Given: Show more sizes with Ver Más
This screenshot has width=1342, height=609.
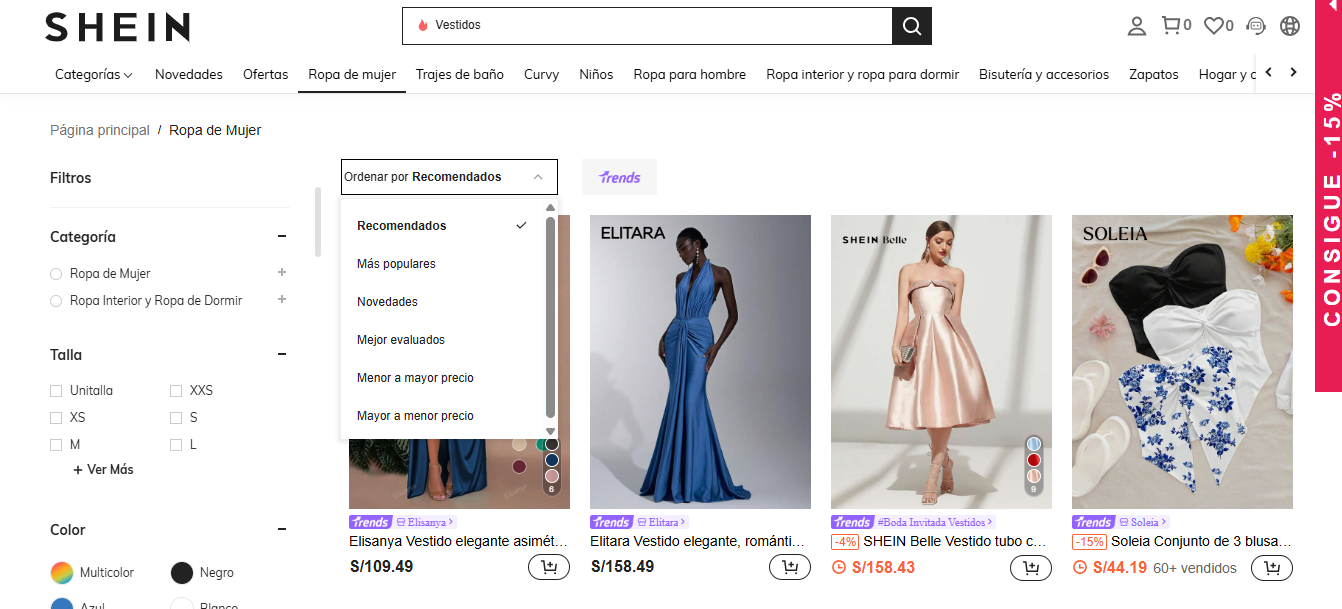Looking at the screenshot, I should click(x=103, y=470).
